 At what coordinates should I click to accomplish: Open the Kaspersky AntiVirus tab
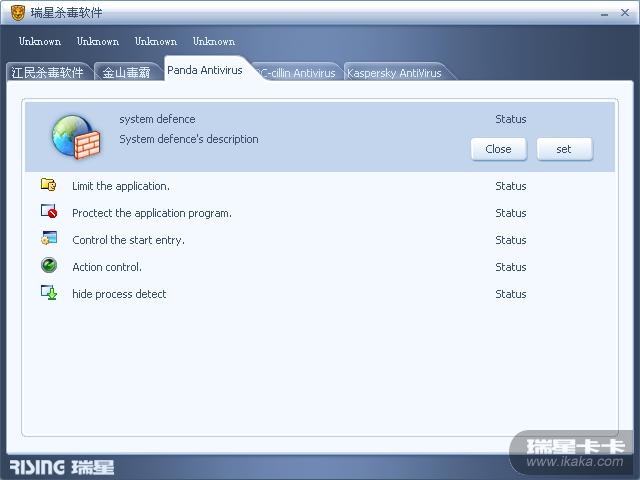click(x=394, y=73)
